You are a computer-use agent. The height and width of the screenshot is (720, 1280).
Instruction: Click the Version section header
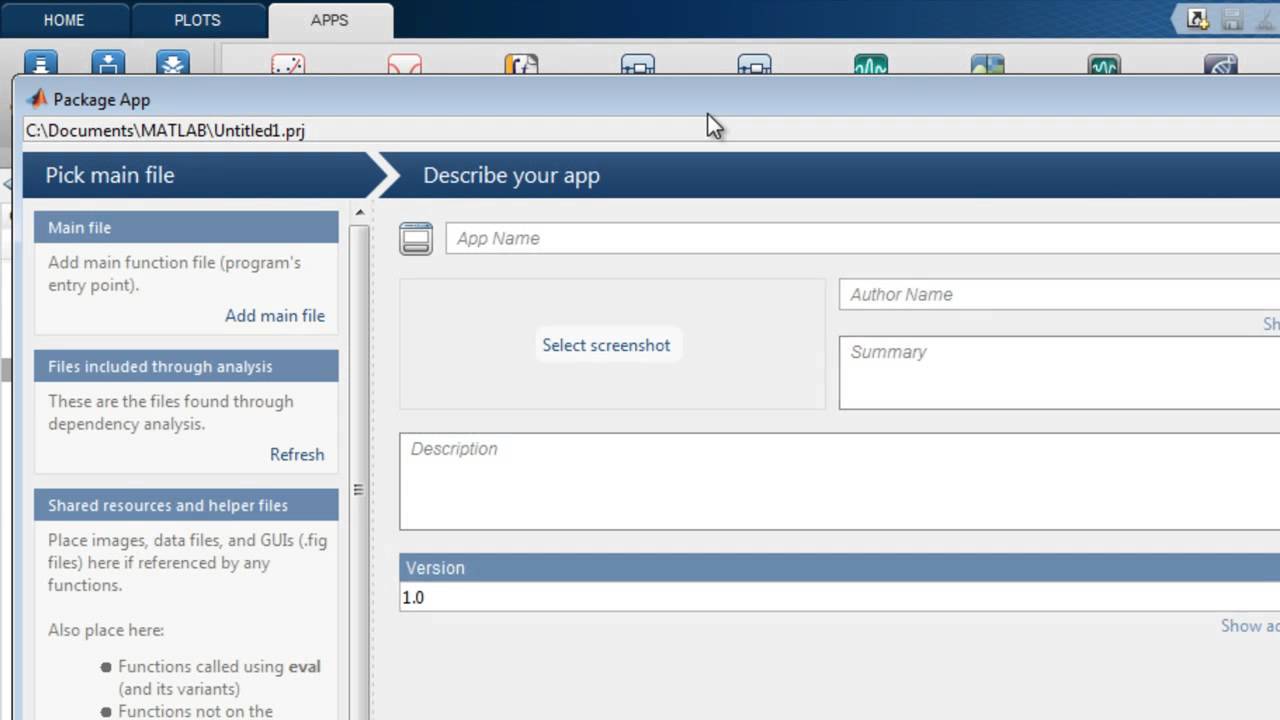tap(839, 567)
